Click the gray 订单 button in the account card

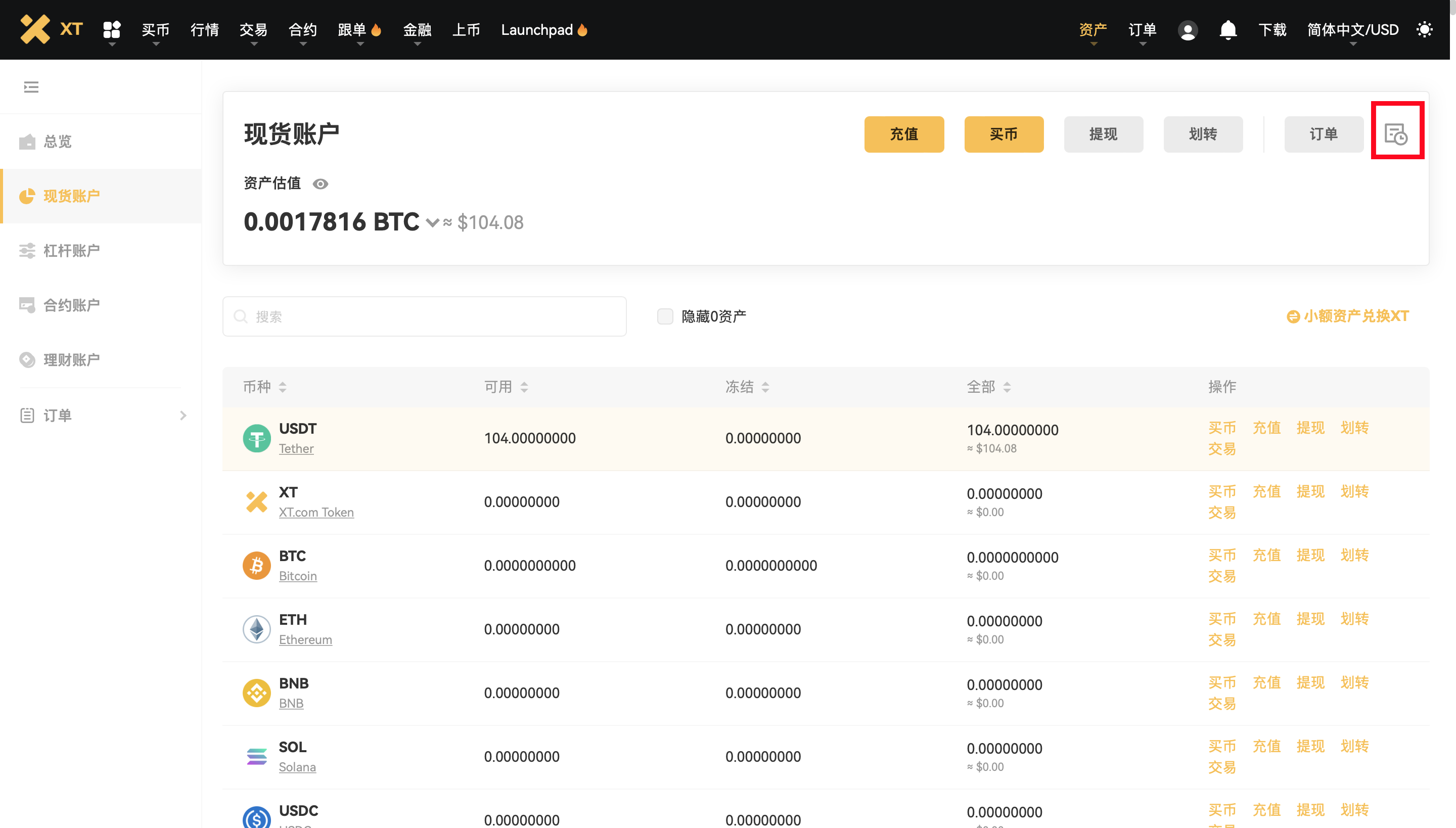[x=1324, y=134]
